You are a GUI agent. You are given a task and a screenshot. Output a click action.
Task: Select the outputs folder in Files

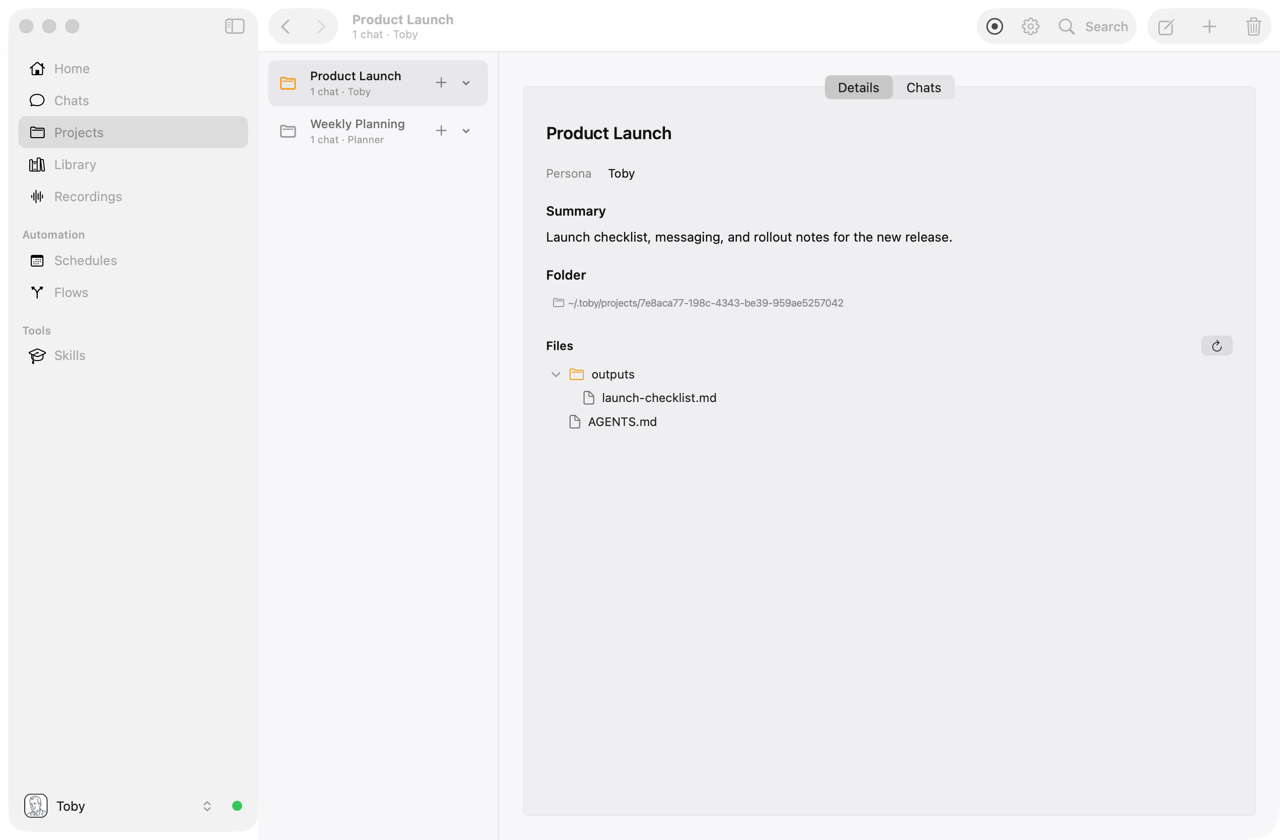point(603,374)
